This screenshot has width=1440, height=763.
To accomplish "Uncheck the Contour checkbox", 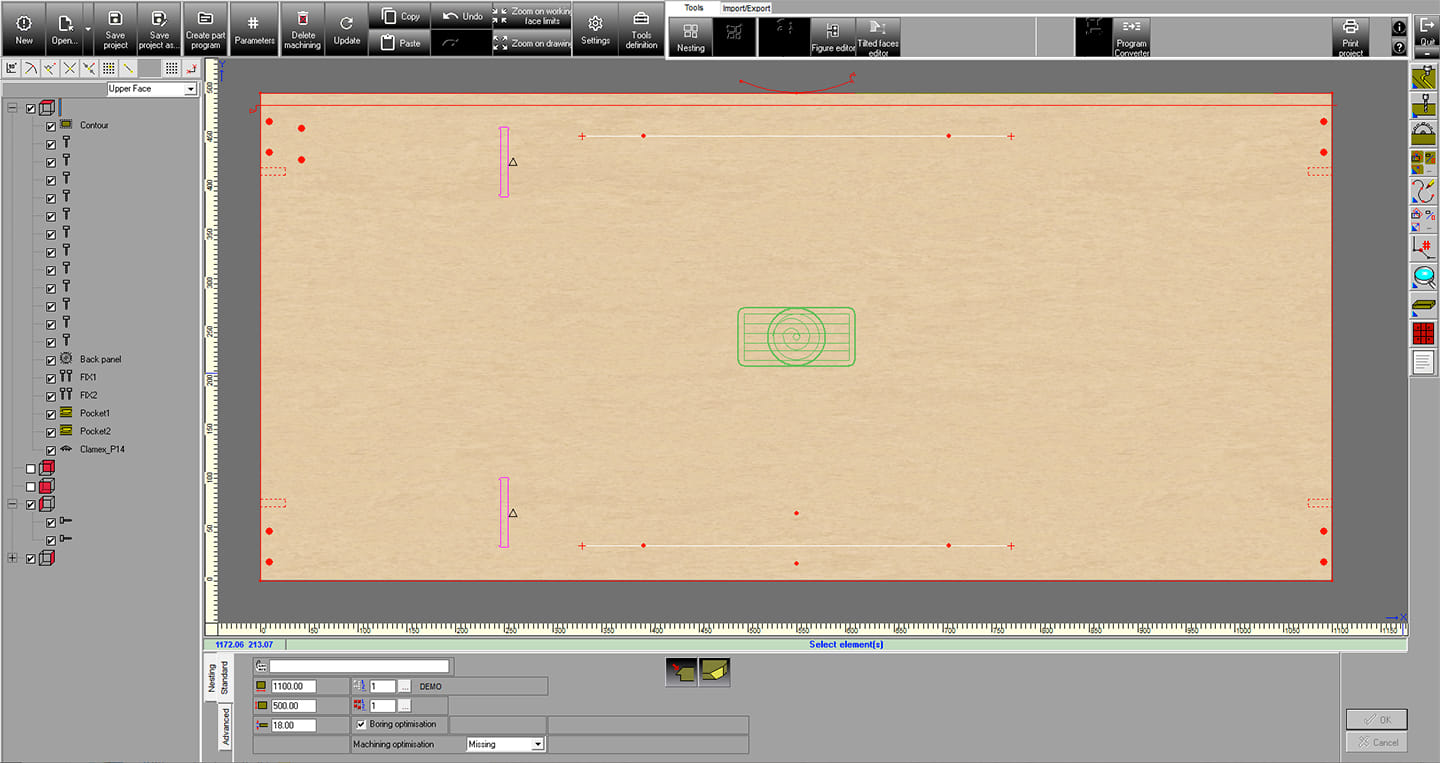I will point(51,126).
